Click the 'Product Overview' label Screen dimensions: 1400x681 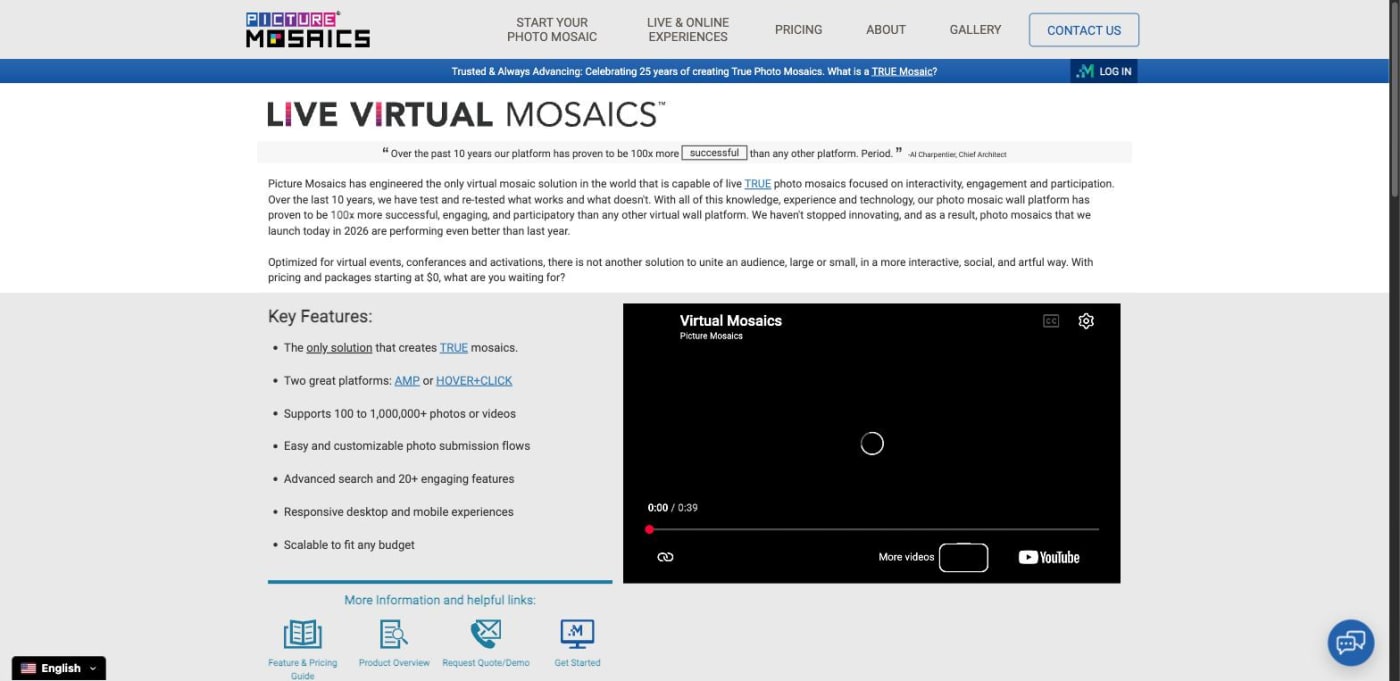tap(394, 663)
